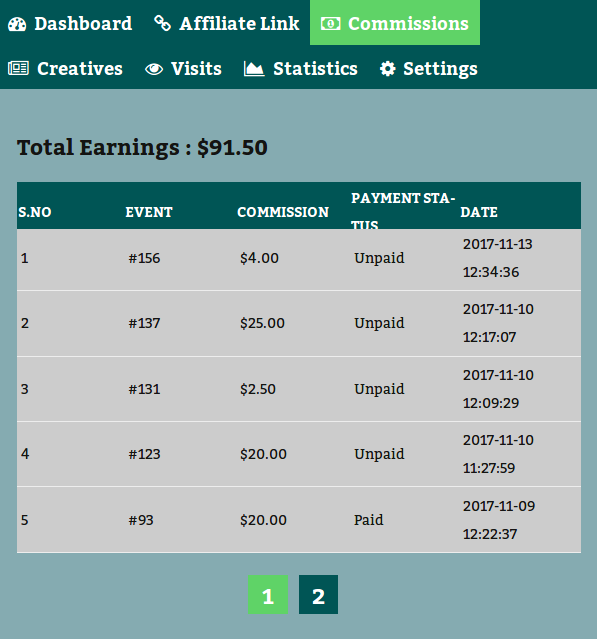Click the date 2017-11-10 11:27:59
Image resolution: width=597 pixels, height=639 pixels.
tap(498, 454)
